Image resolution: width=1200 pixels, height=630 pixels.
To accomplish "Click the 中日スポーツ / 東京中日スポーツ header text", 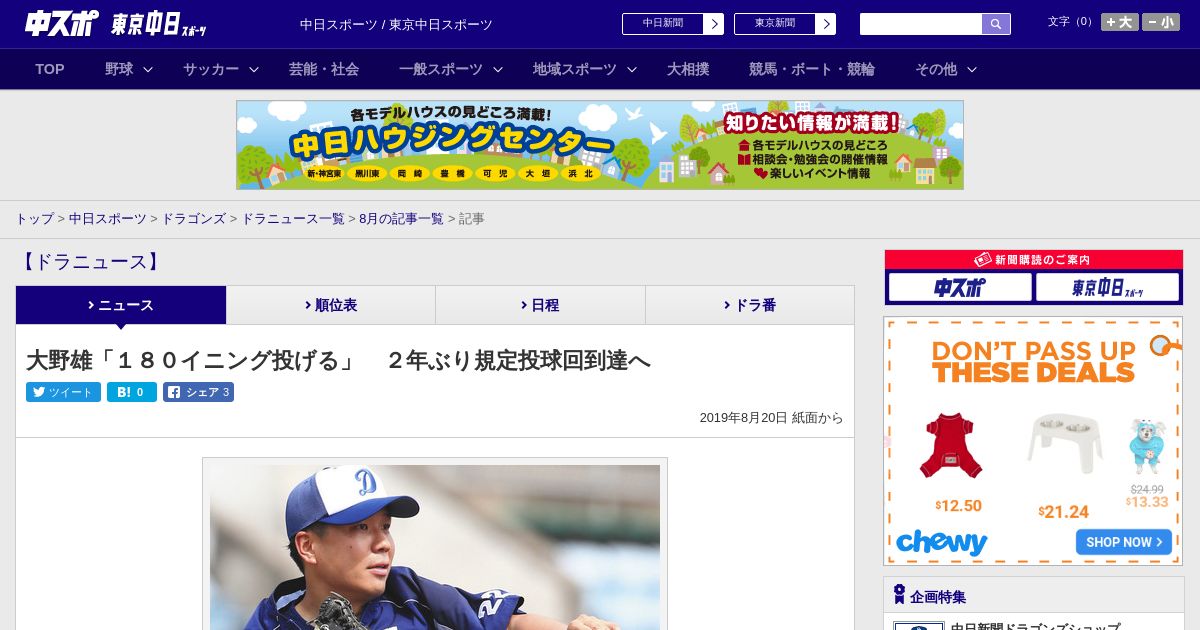I will [x=396, y=24].
